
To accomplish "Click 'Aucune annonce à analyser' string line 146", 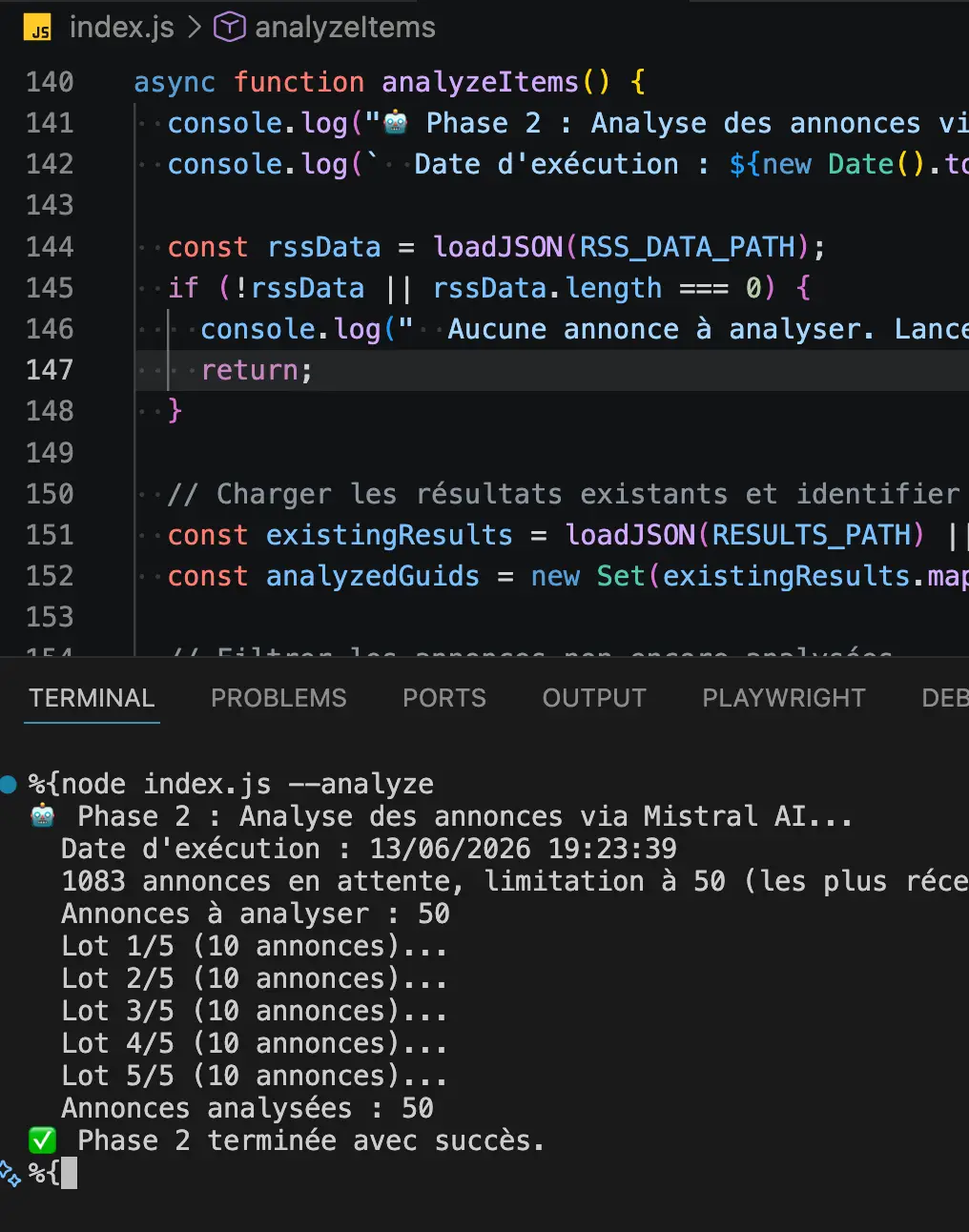I will pos(660,329).
